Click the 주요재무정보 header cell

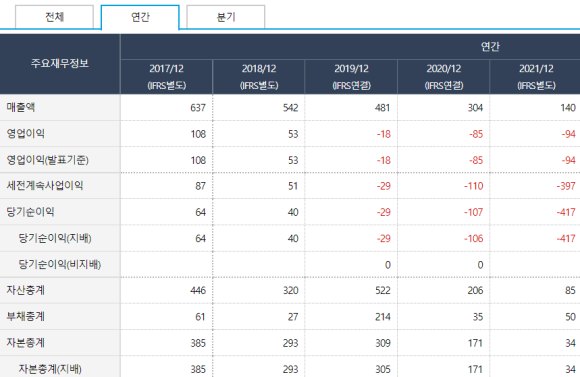point(60,64)
